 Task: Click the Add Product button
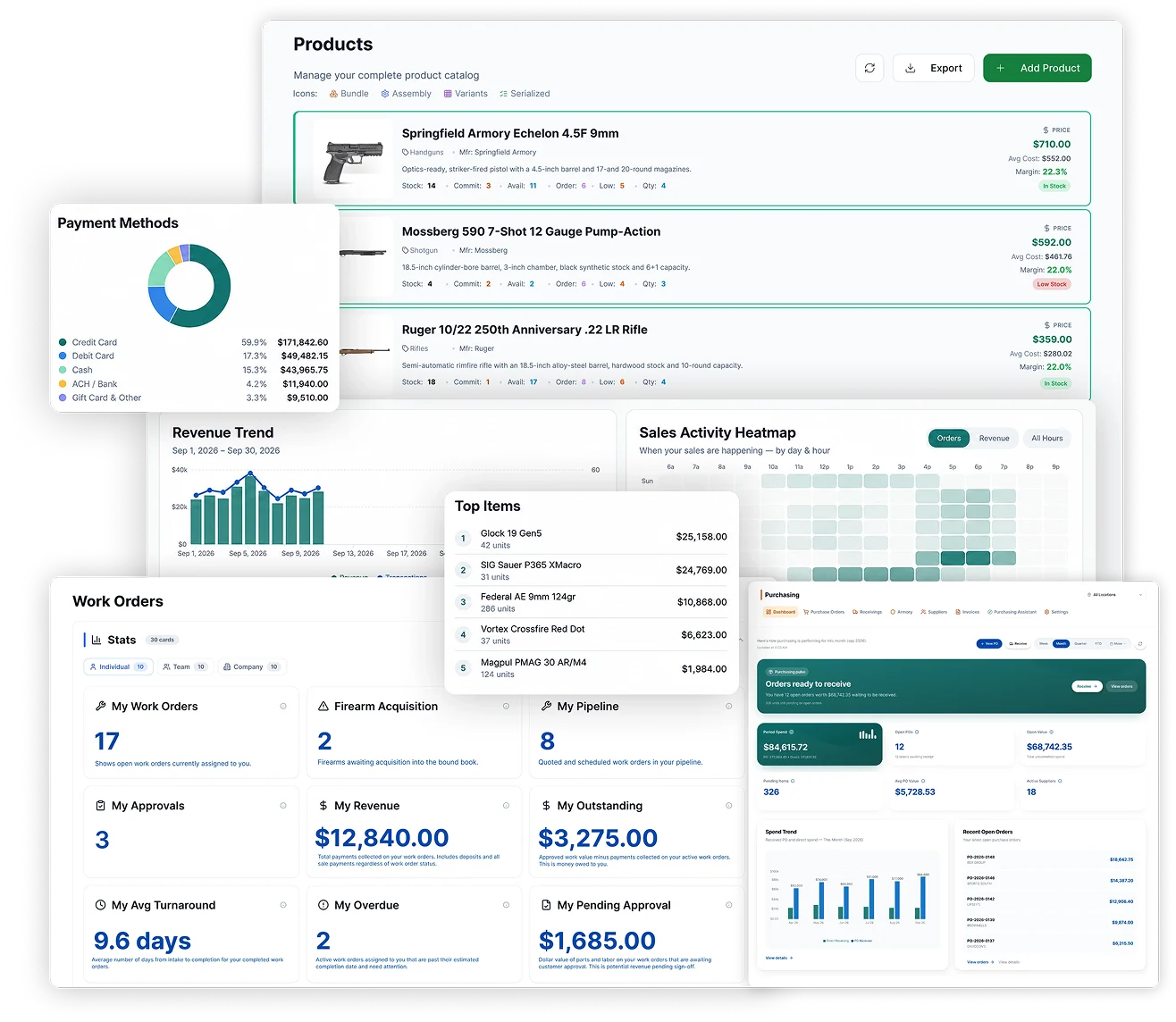tap(1037, 68)
